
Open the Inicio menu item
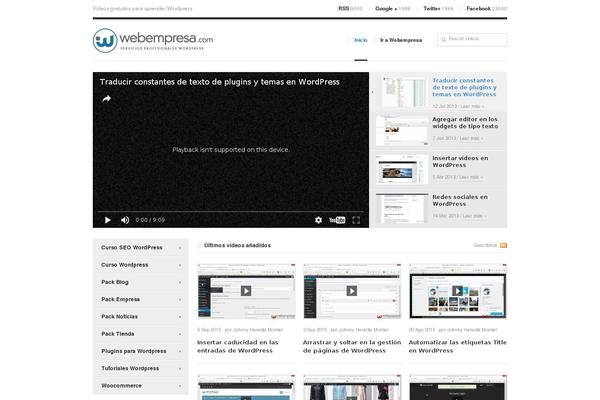tap(361, 40)
